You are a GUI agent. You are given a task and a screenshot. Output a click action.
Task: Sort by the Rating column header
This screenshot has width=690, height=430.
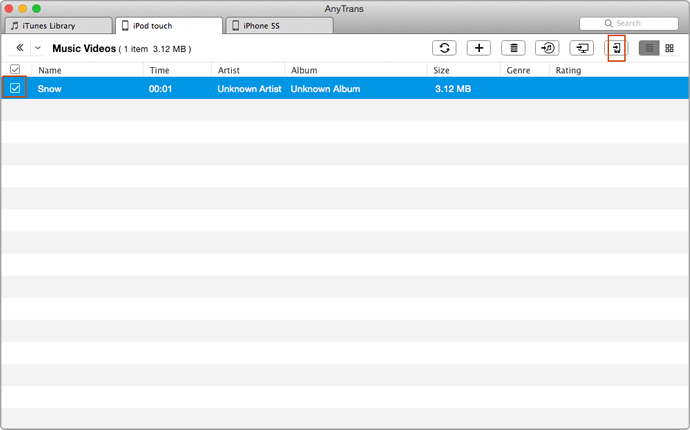[x=568, y=70]
